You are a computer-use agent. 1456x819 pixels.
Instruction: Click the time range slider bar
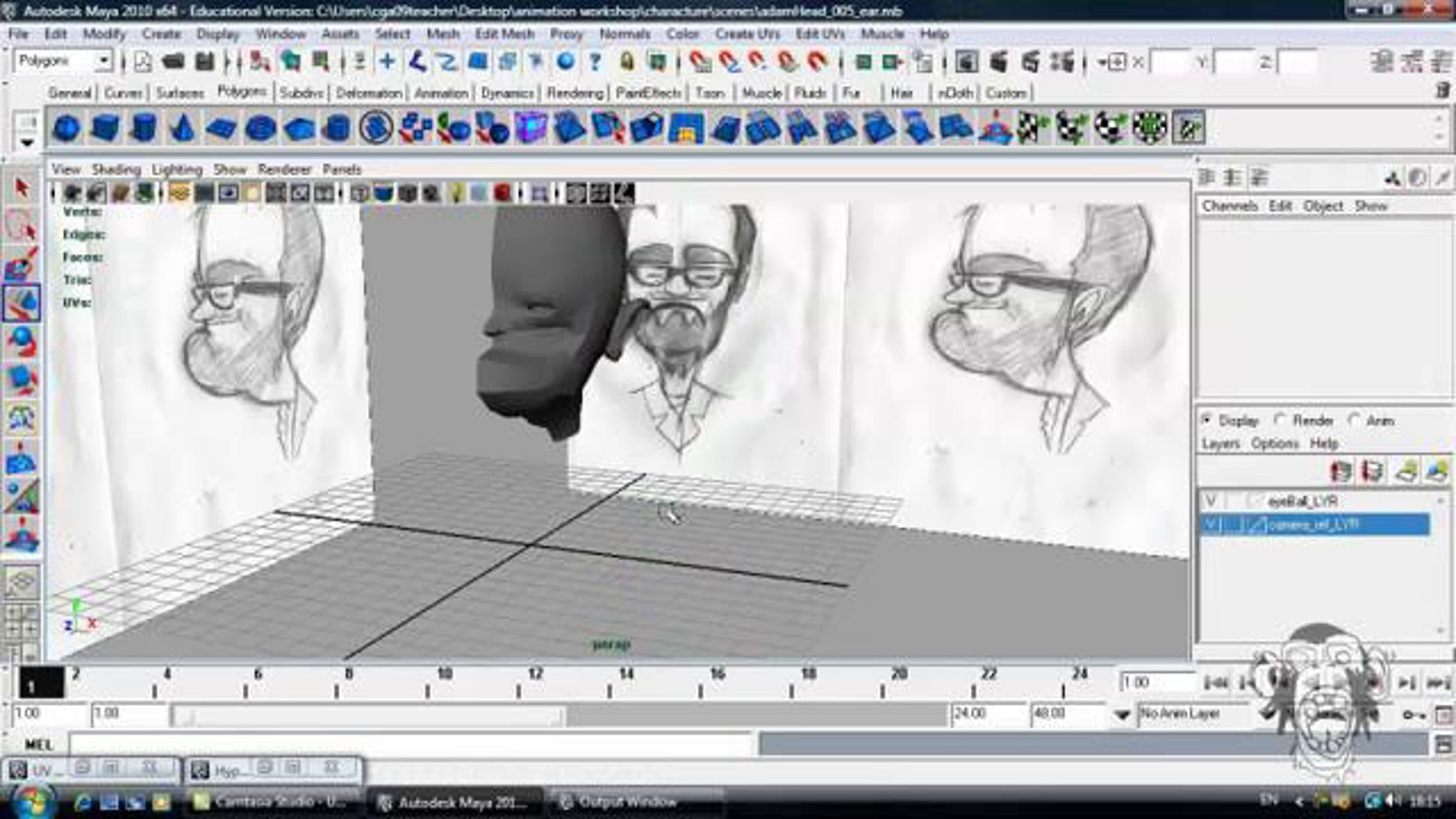point(367,716)
